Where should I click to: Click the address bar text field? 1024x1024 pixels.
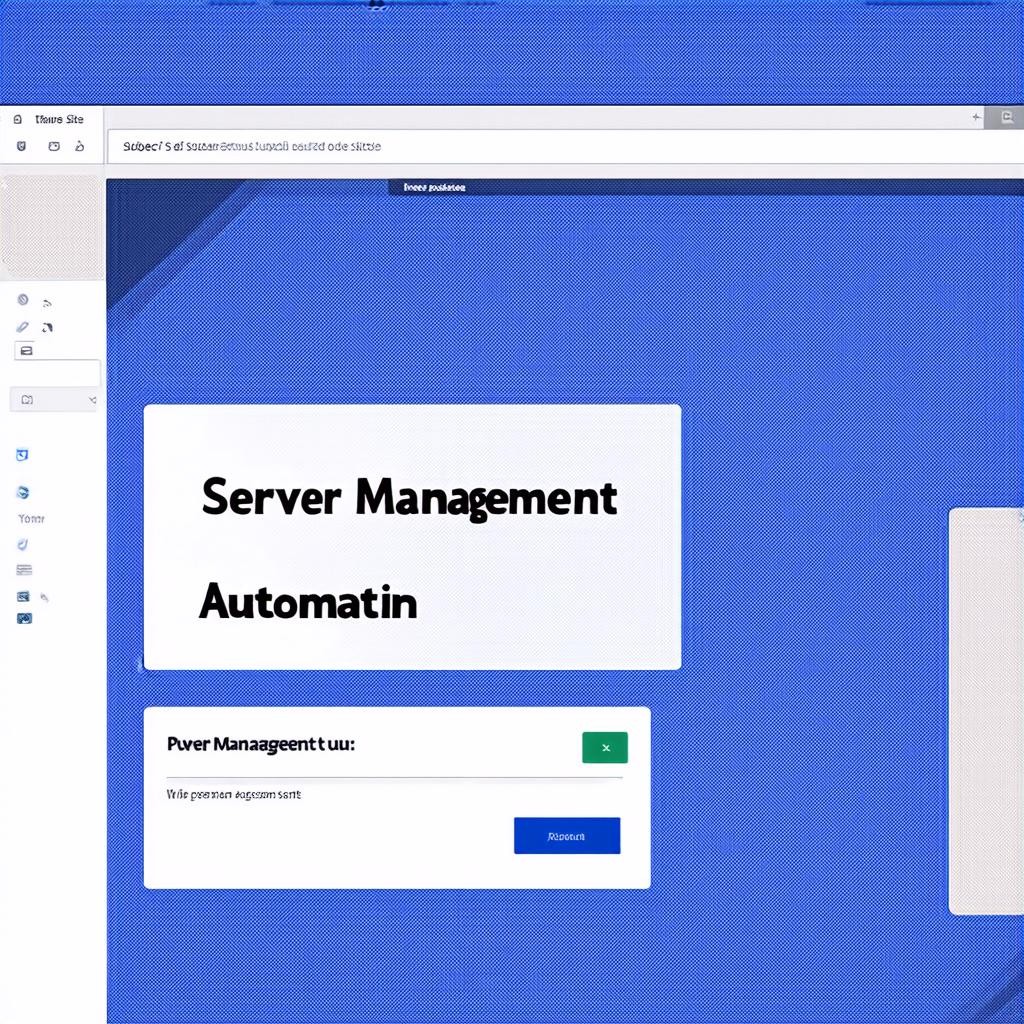coord(560,146)
